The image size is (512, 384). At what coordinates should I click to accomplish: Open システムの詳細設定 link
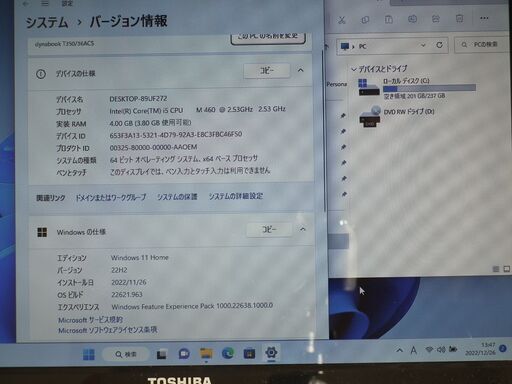(236, 196)
